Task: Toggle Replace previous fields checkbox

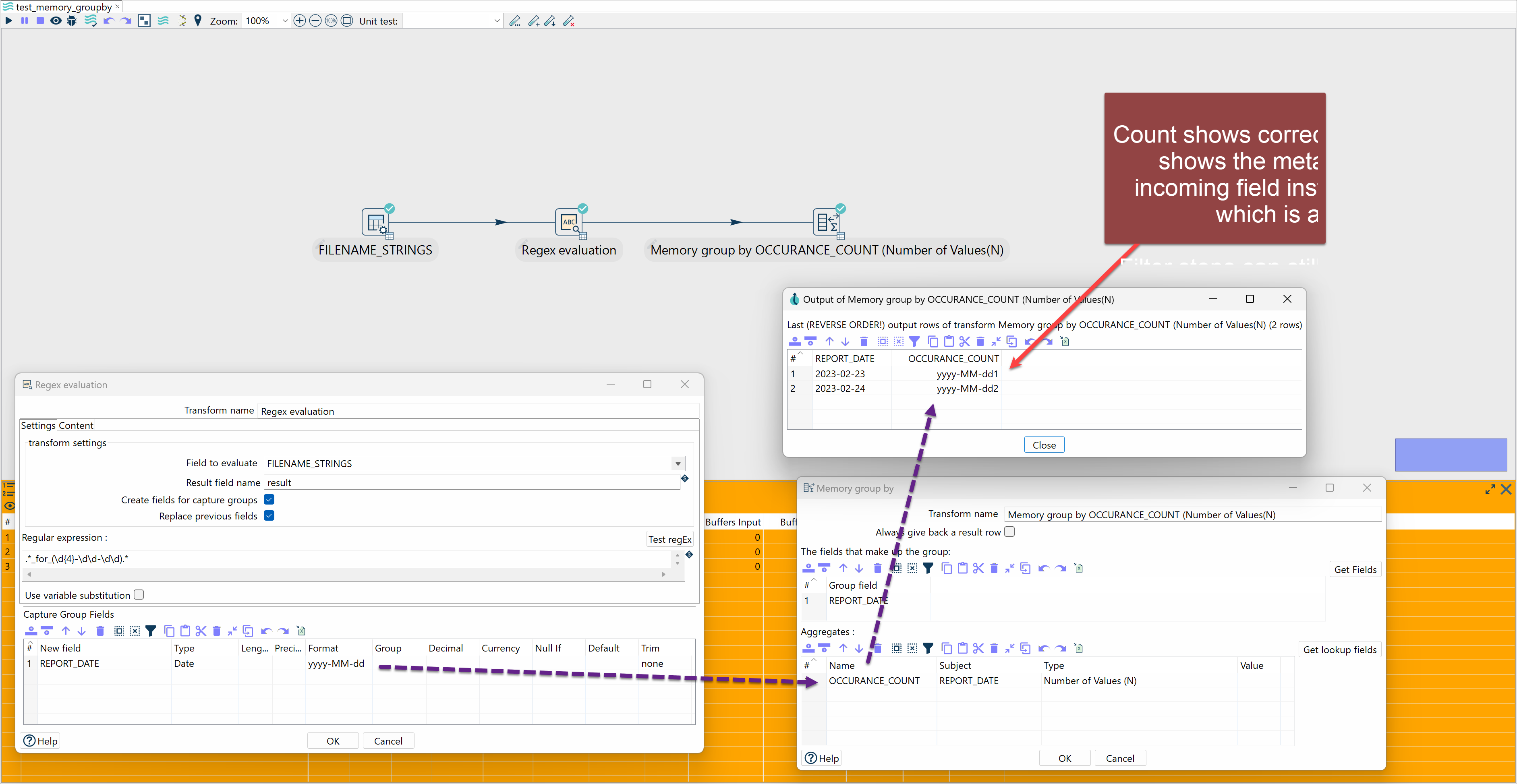Action: pyautogui.click(x=269, y=515)
